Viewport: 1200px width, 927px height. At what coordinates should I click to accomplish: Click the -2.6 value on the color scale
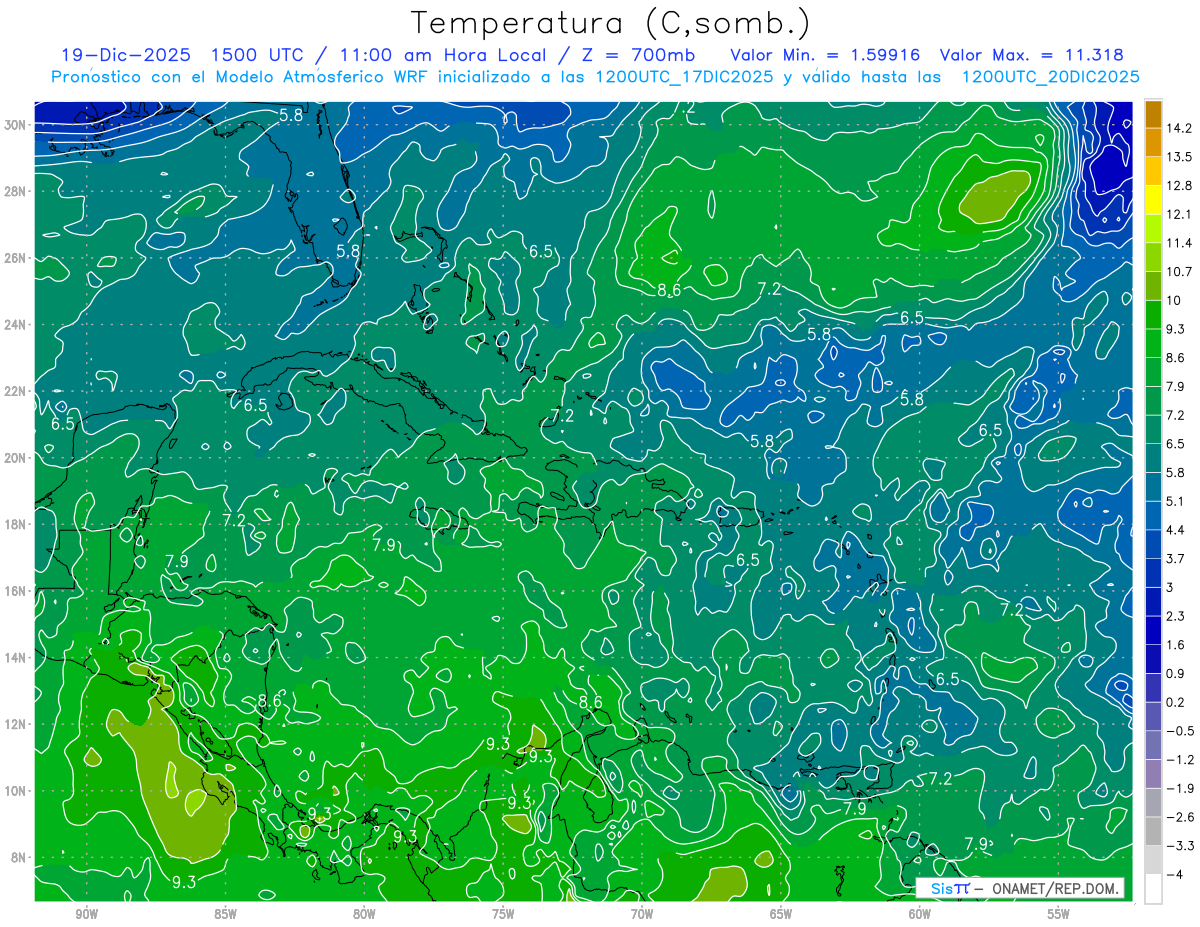pyautogui.click(x=1181, y=817)
